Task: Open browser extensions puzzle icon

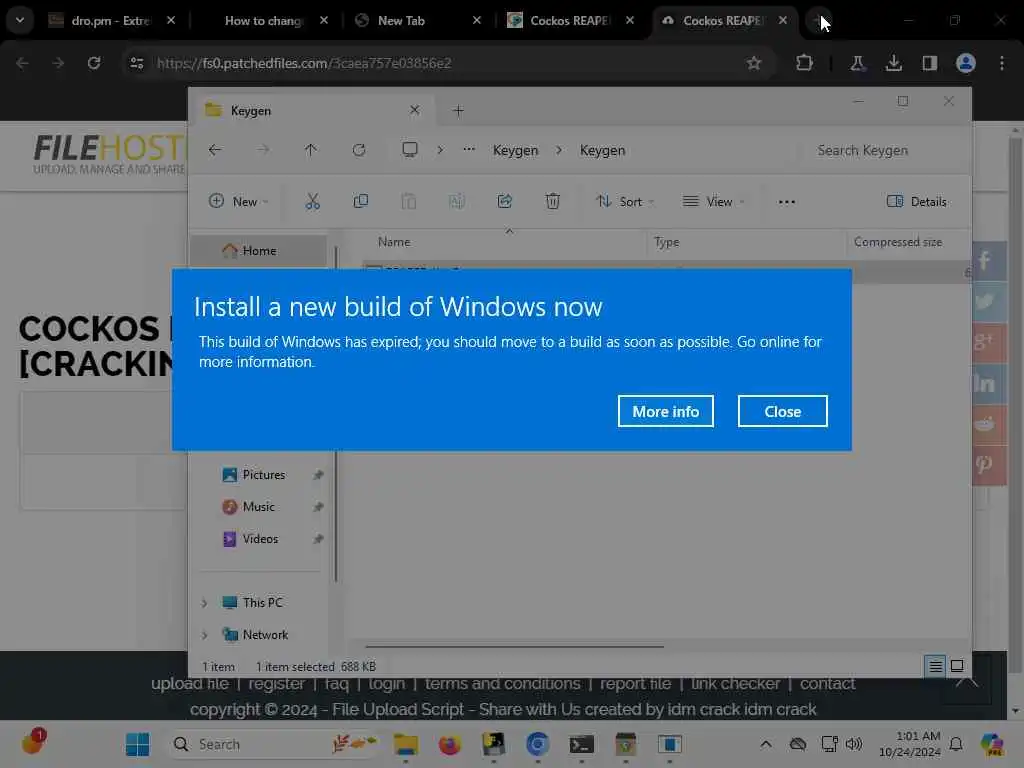Action: [x=804, y=63]
